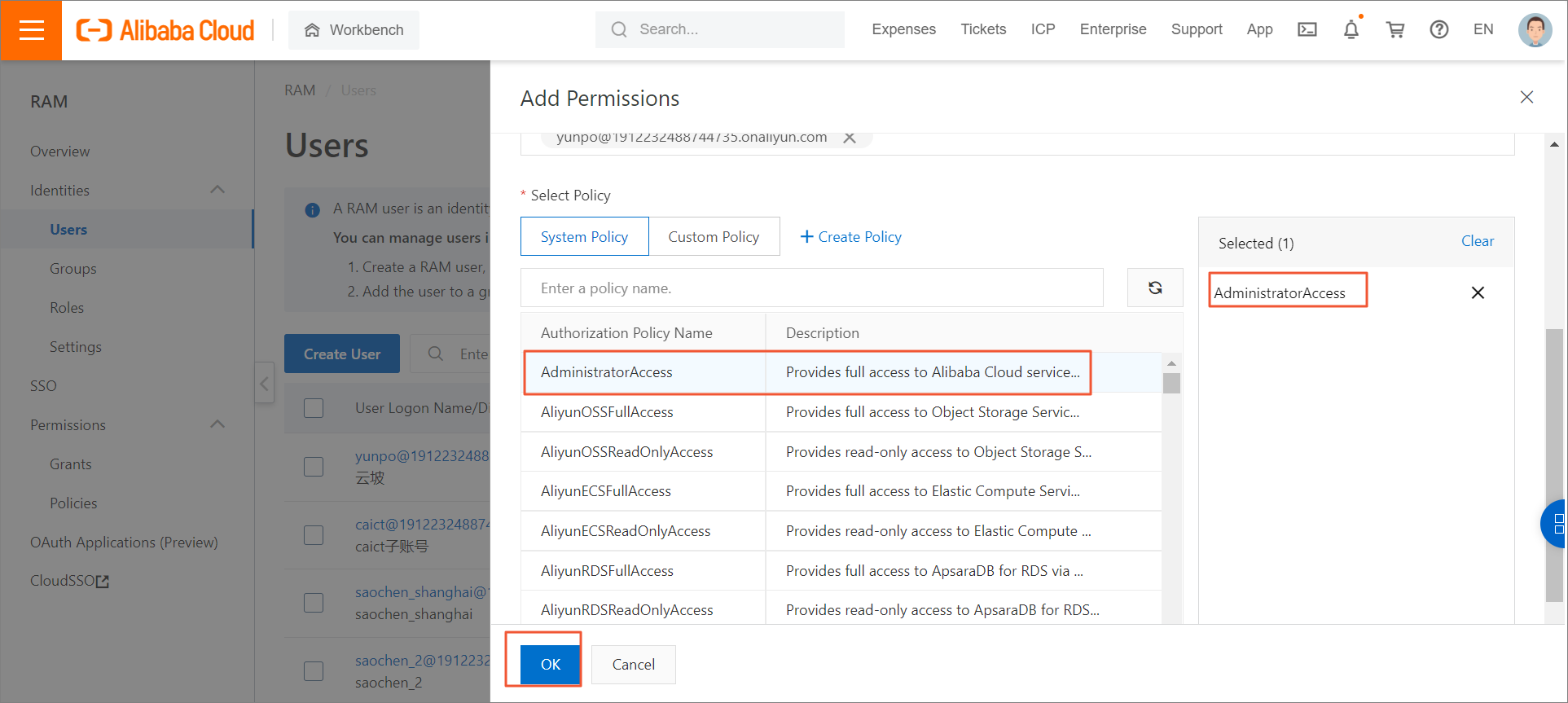Screen dimensions: 1568x703
Task: Focus the policy name search field
Action: [812, 288]
